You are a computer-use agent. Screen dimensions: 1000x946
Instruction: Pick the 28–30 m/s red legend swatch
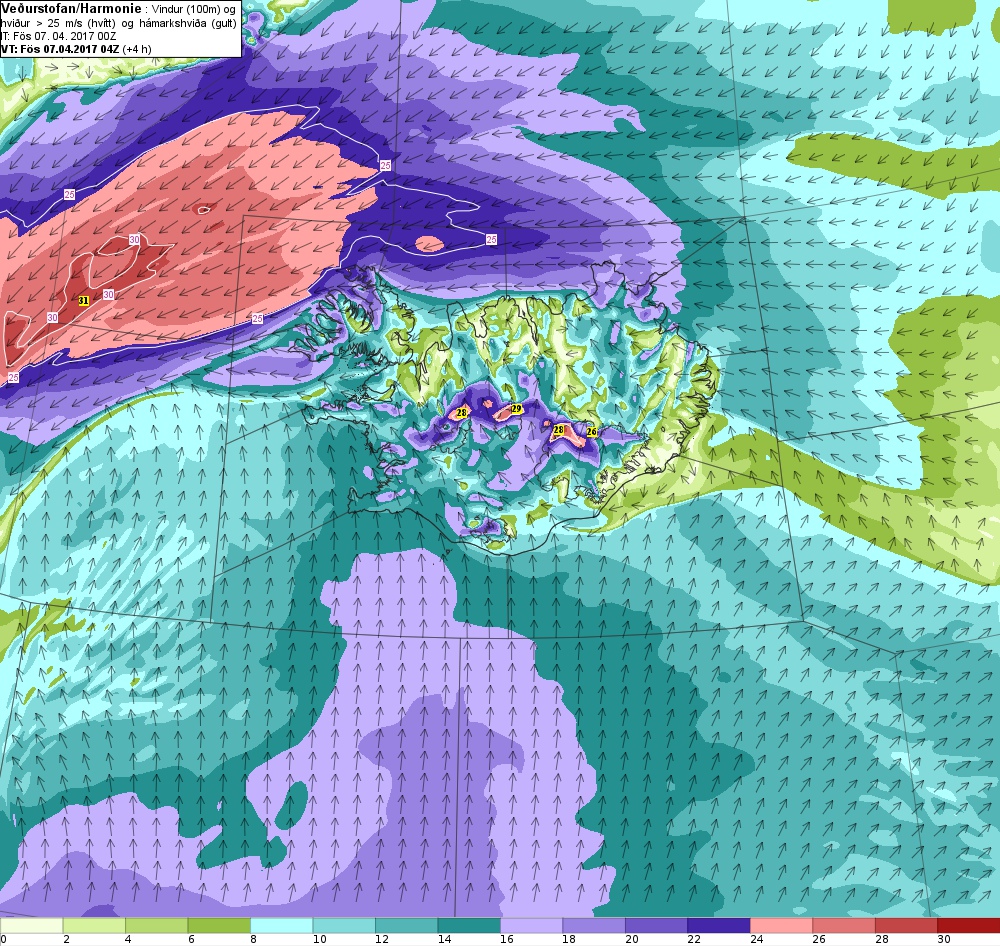click(x=906, y=925)
